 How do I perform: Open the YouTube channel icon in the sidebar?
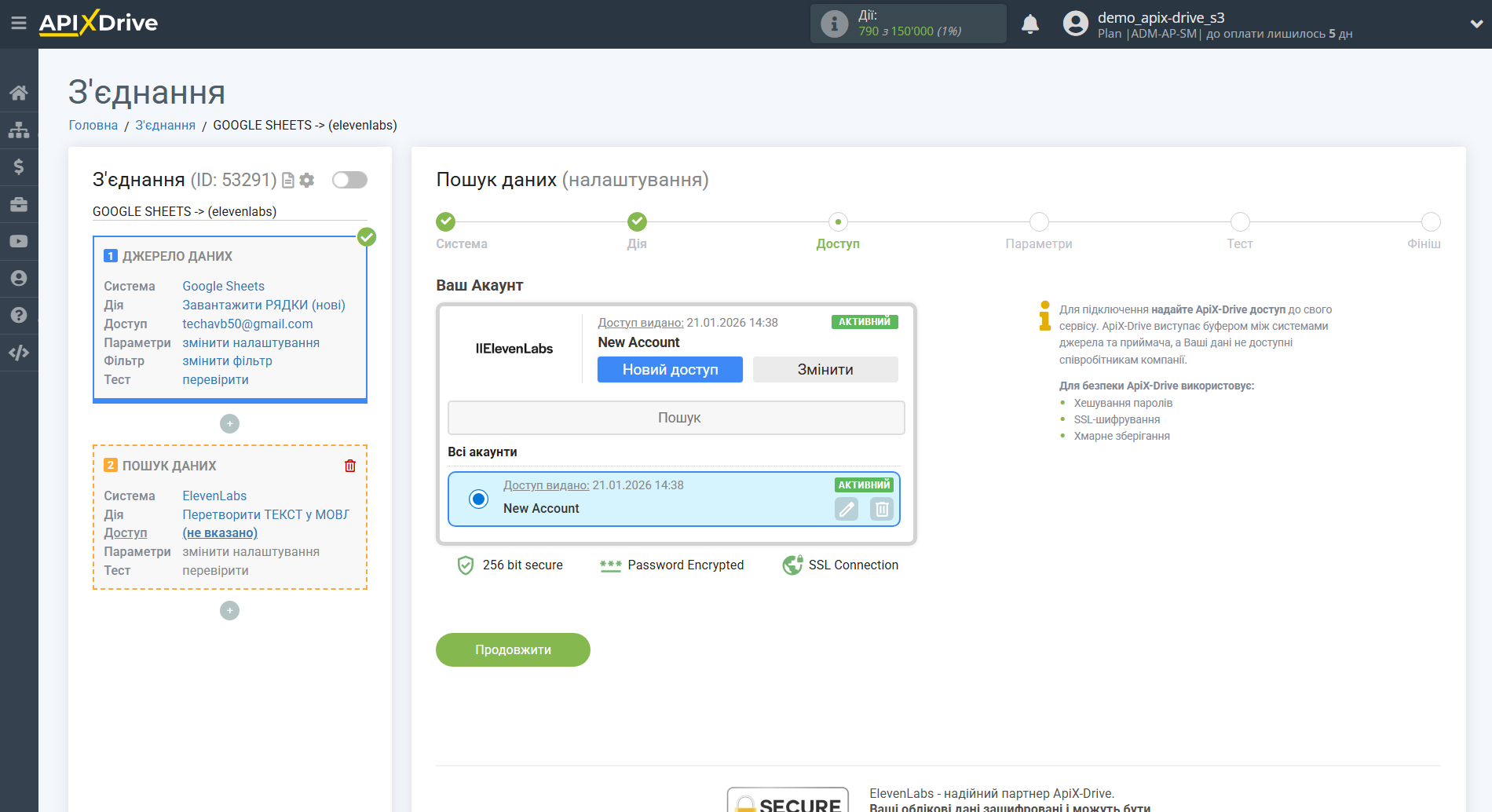point(19,241)
